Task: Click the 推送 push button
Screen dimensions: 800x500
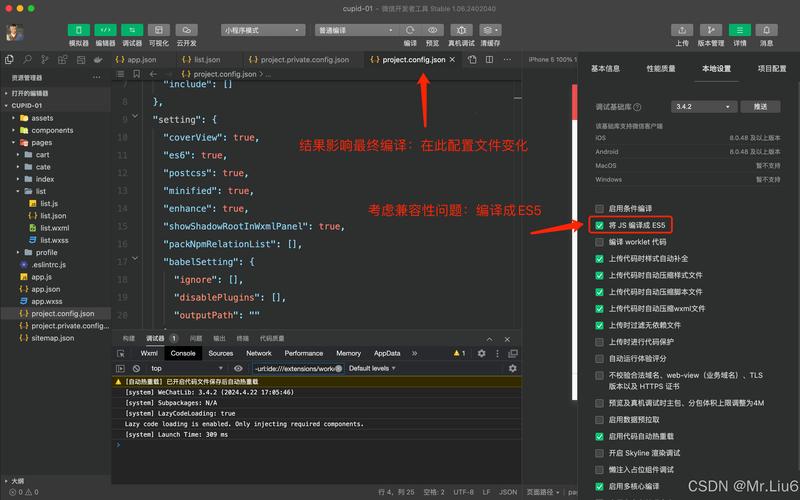Action: 760,107
